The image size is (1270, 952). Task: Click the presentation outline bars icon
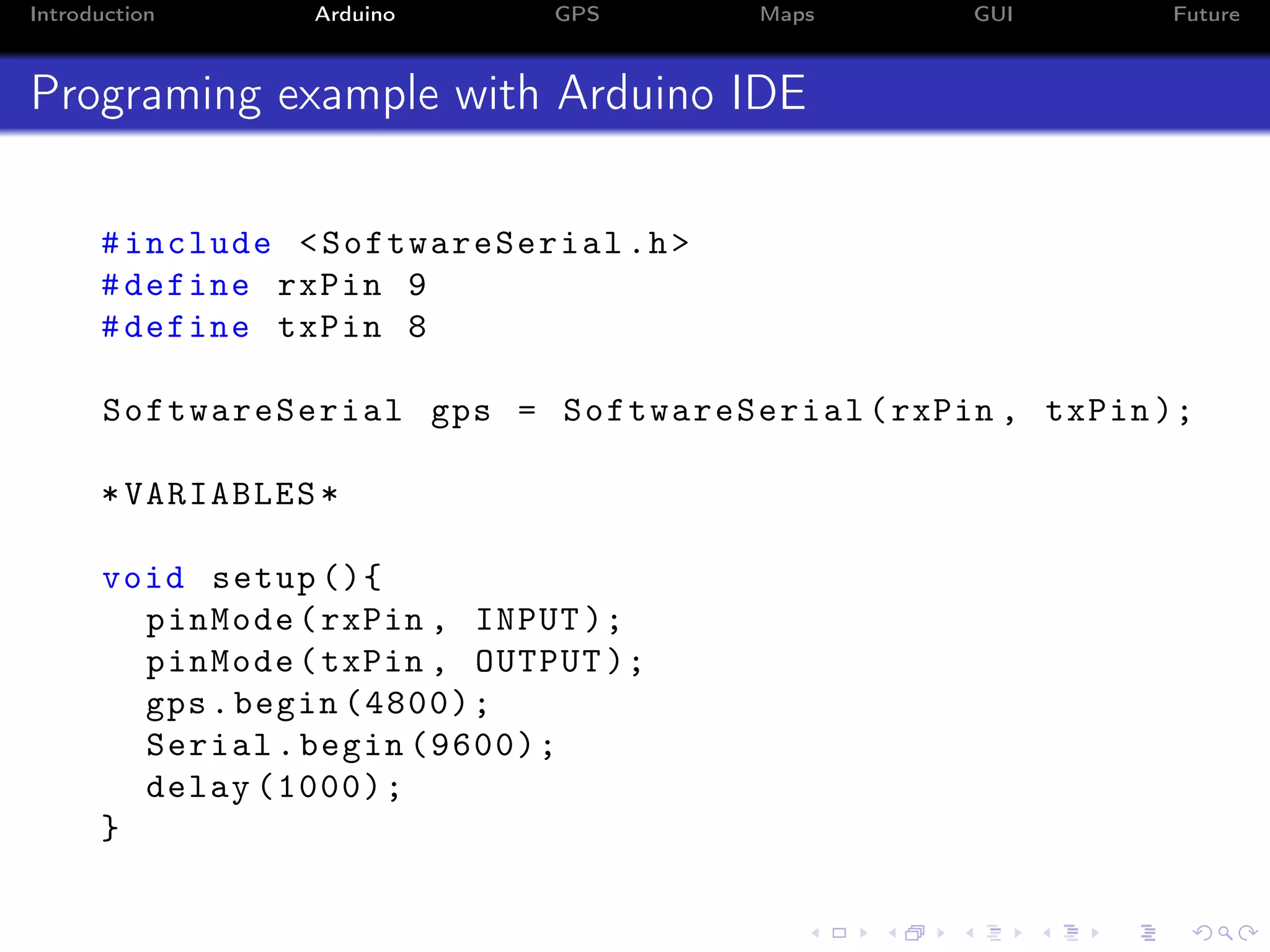click(1148, 932)
